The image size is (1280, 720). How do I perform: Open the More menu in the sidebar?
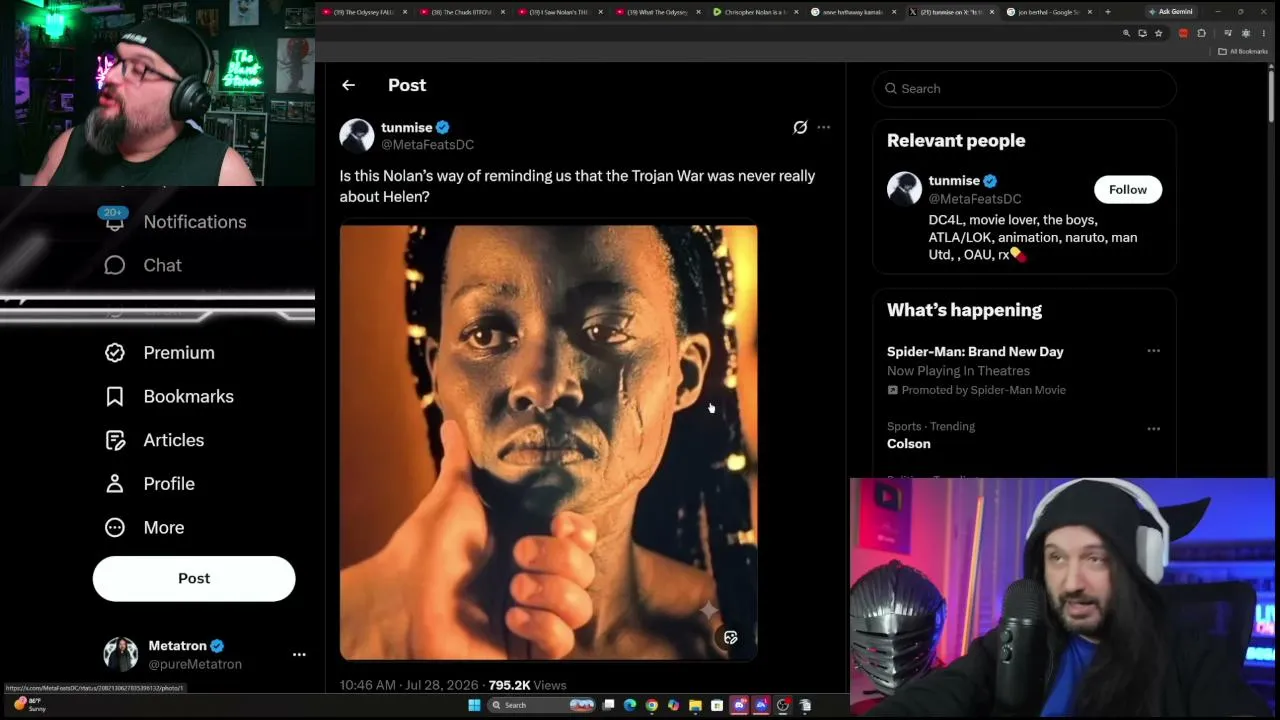144,528
